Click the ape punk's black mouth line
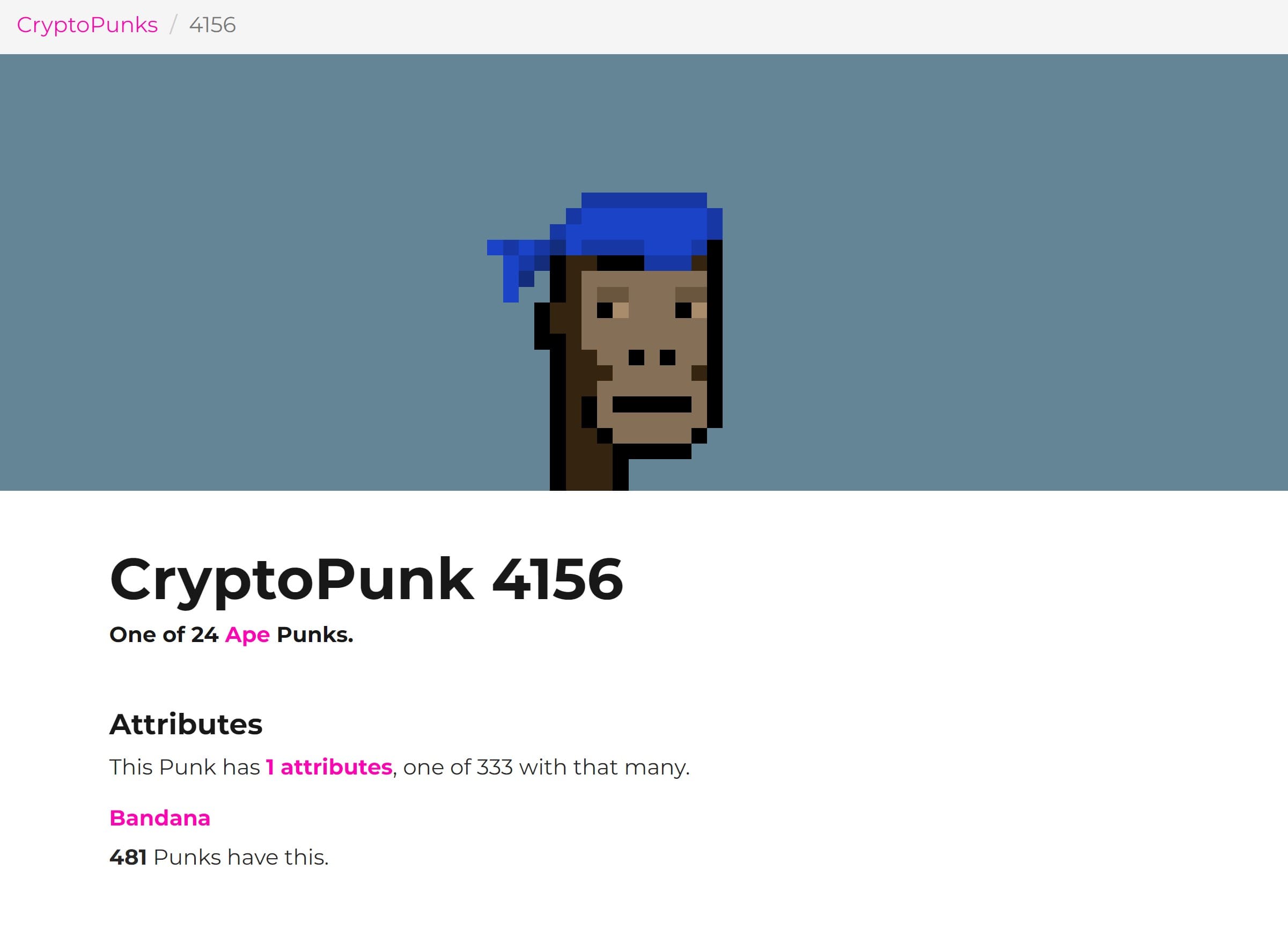 pos(652,404)
